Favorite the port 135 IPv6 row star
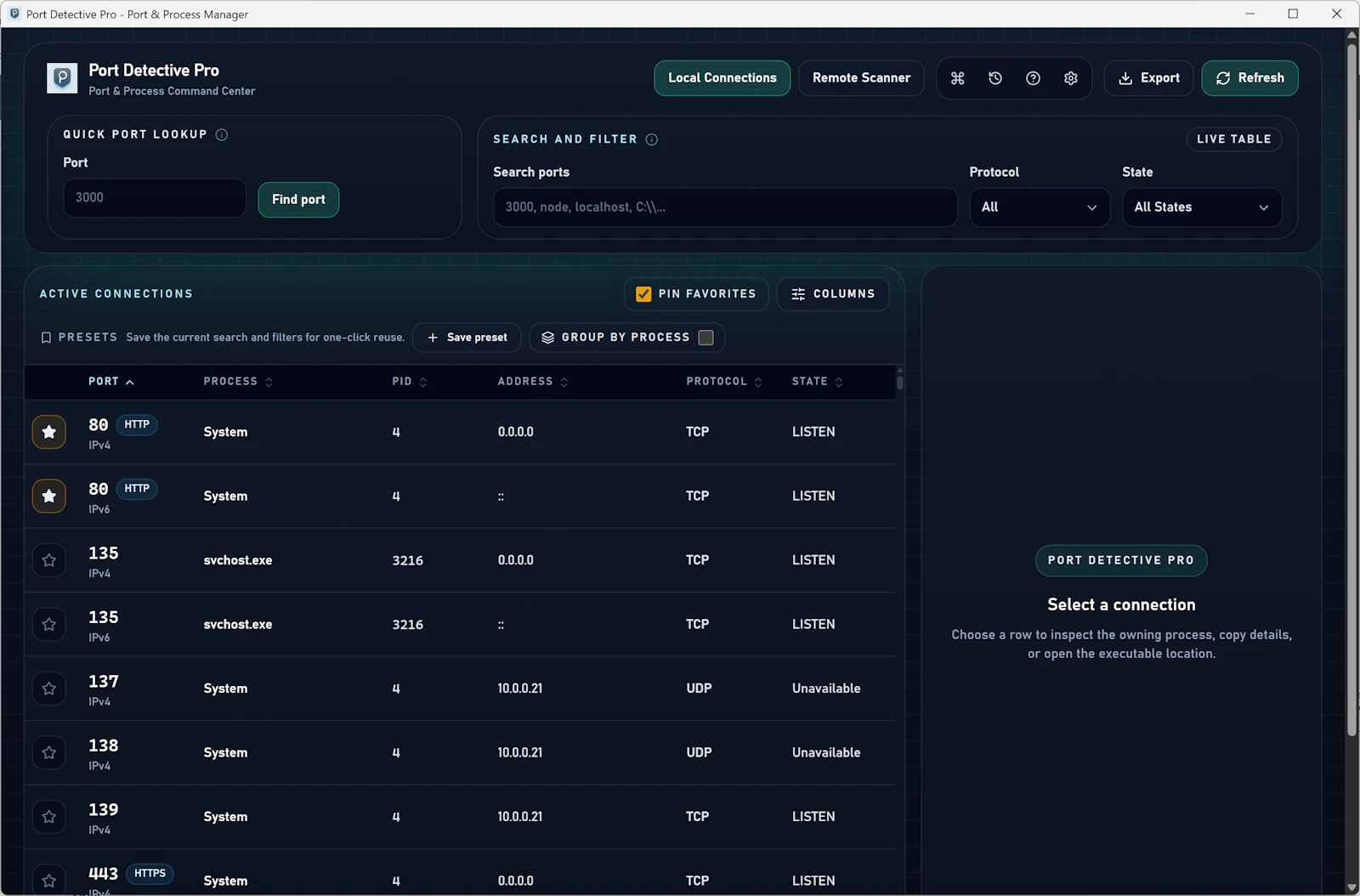The height and width of the screenshot is (896, 1360). (49, 624)
